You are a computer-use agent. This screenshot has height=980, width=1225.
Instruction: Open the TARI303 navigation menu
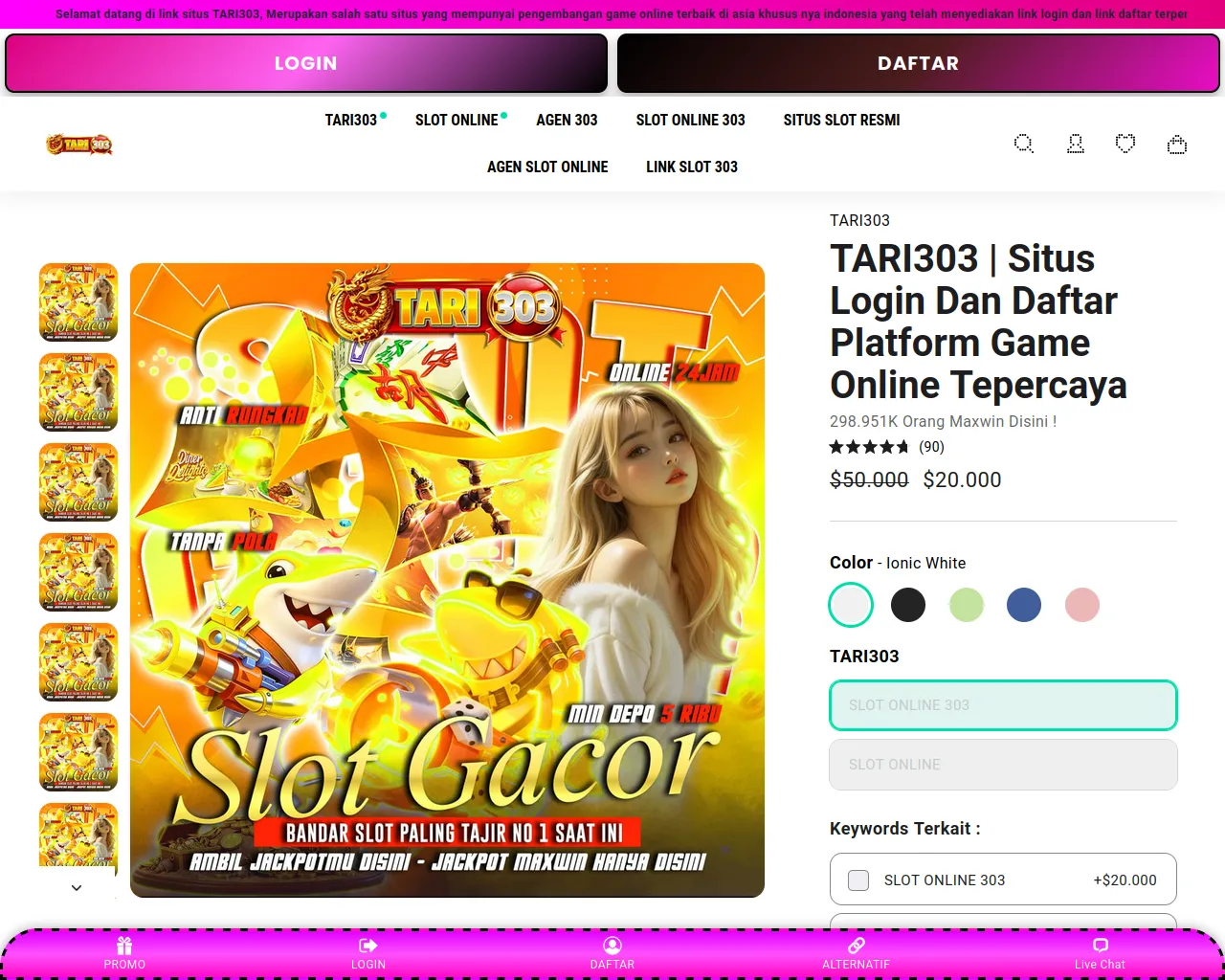[x=351, y=121]
